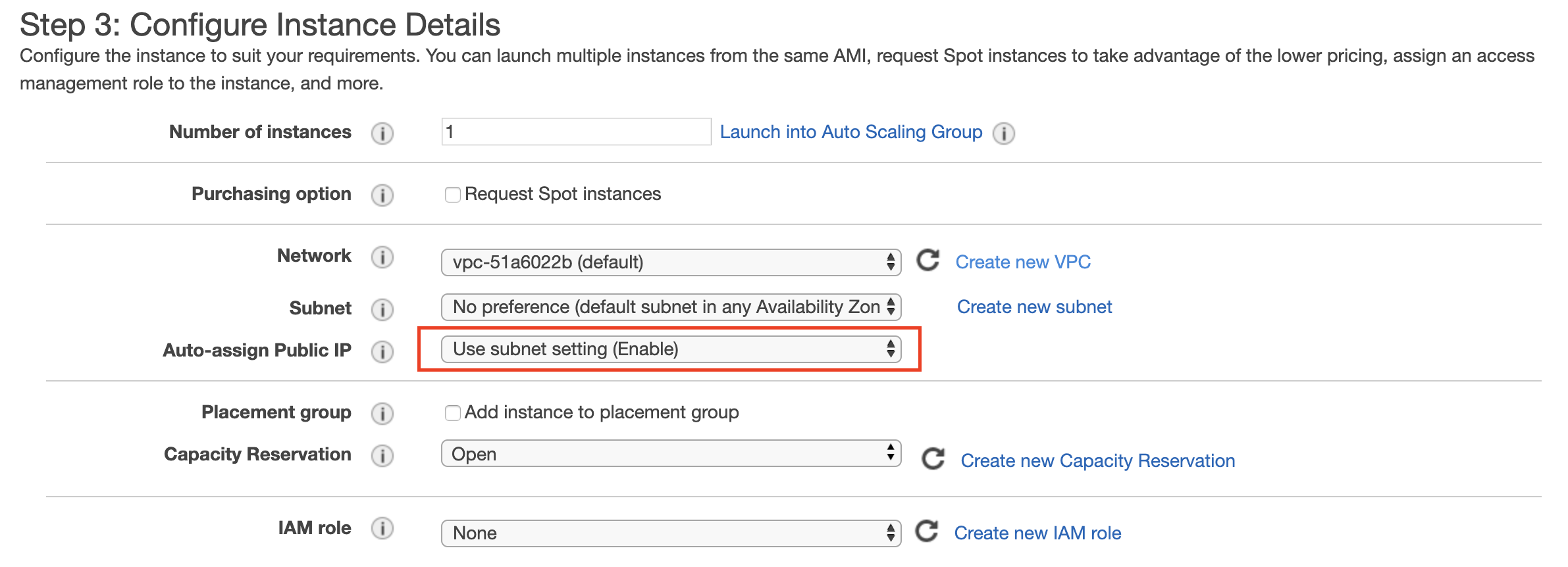This screenshot has height=567, width=1568.
Task: Open the Capacity Reservation dropdown
Action: 670,453
